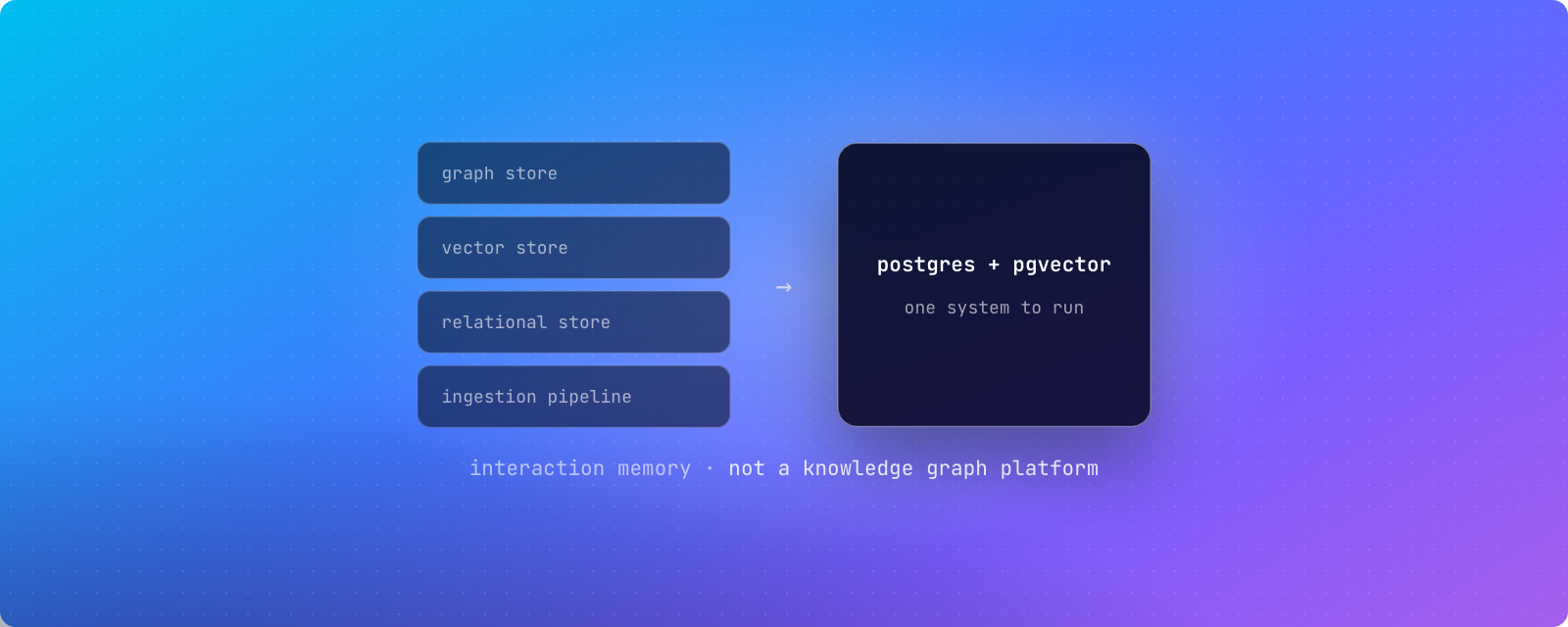The image size is (1568, 627).
Task: Click the relational store box
Action: pos(573,322)
